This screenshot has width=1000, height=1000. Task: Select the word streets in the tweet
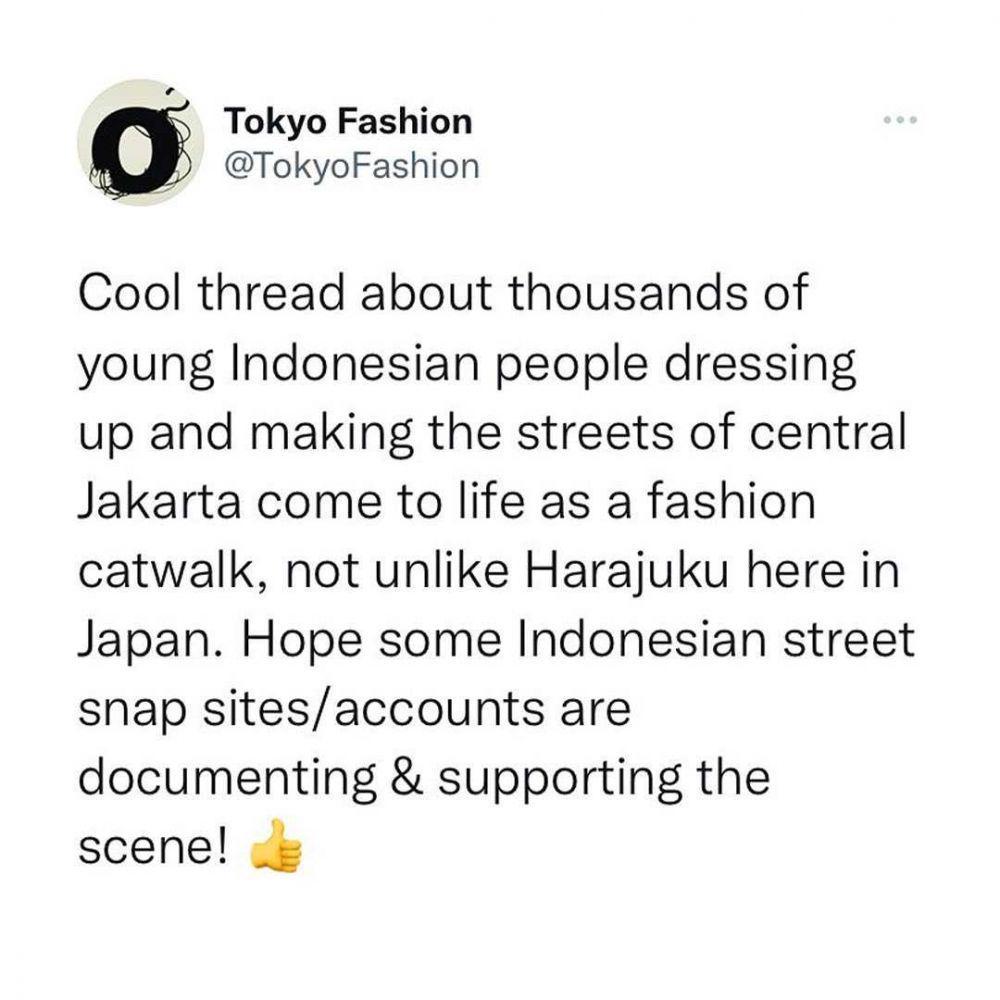(x=594, y=432)
